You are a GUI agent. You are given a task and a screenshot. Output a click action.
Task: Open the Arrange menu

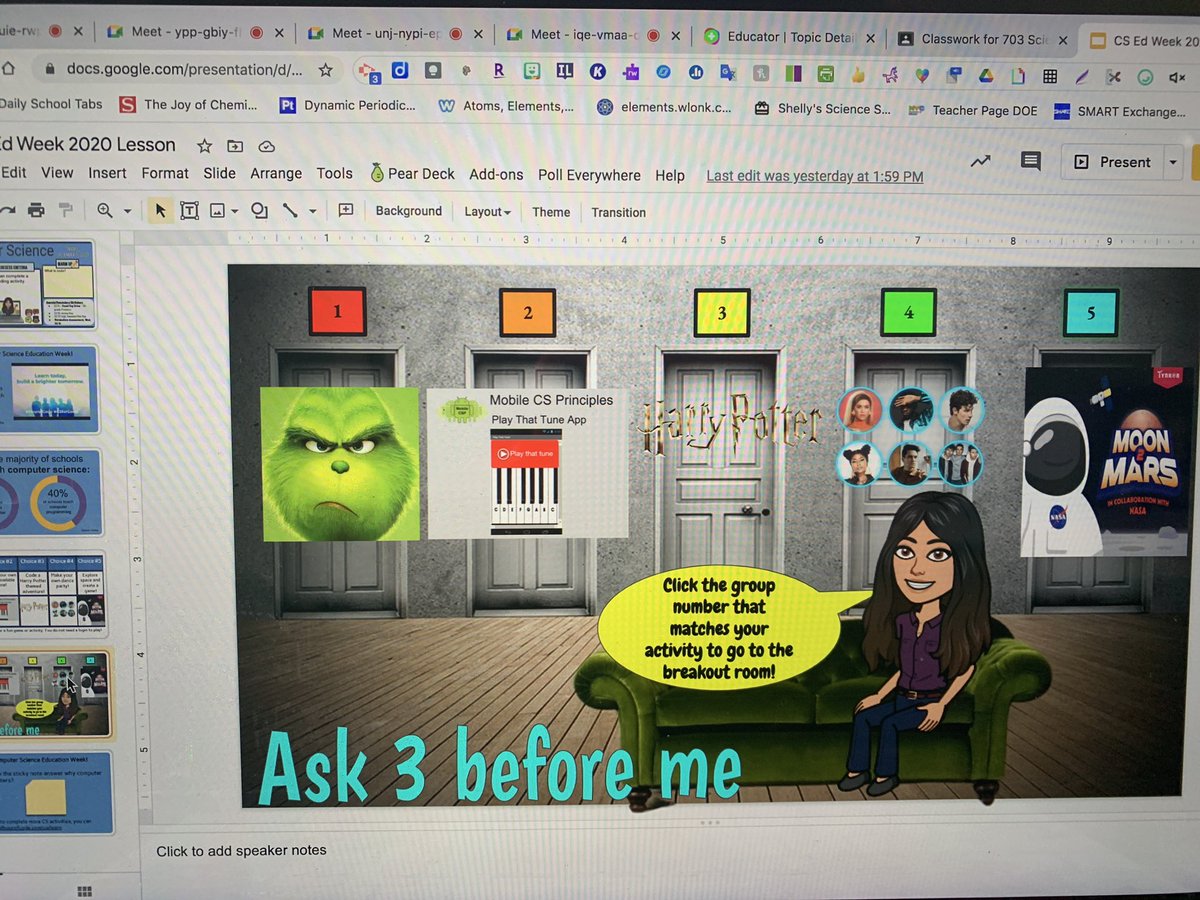coord(275,173)
